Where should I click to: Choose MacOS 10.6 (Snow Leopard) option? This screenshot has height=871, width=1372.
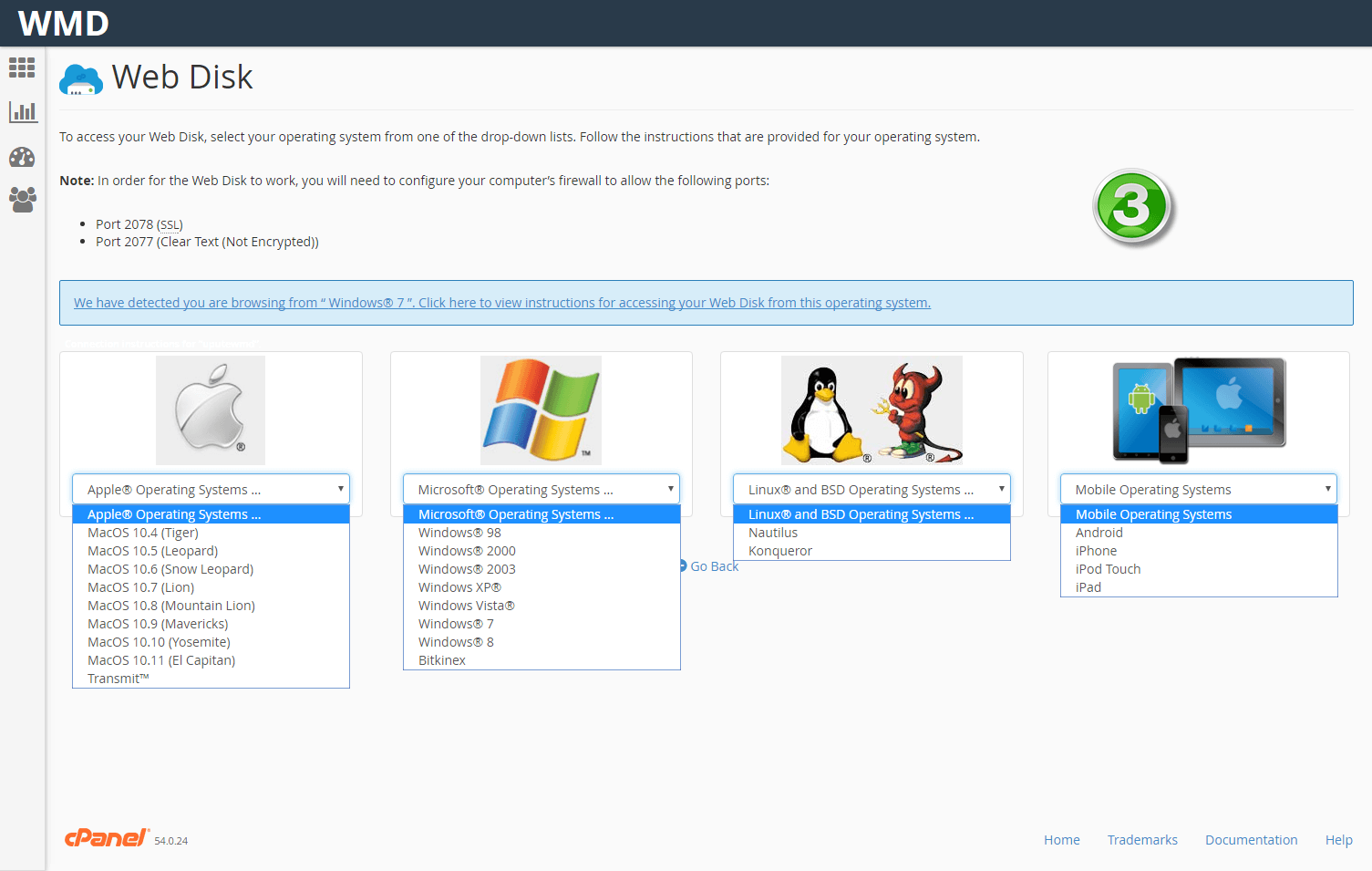pos(211,569)
